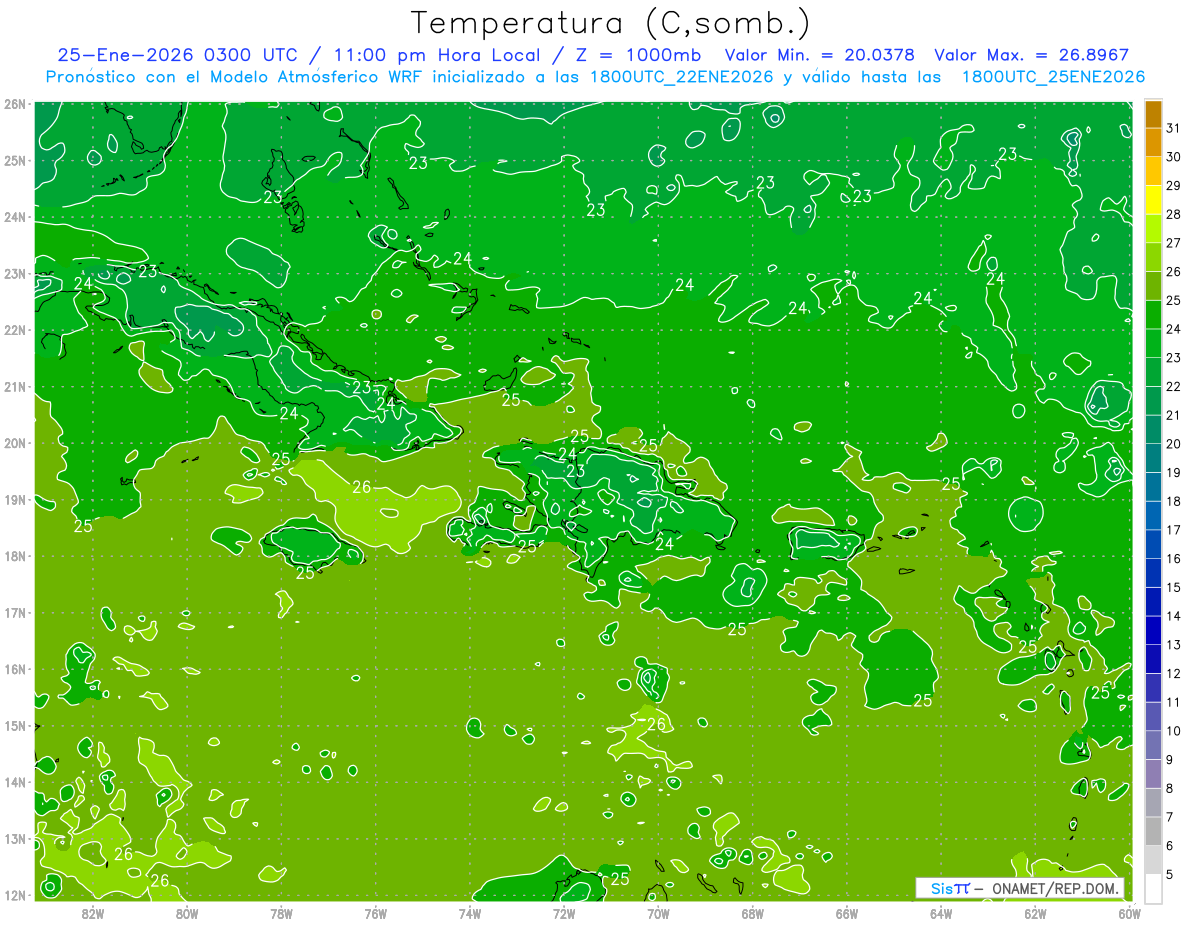Click the '19N' latitude axis label

point(14,500)
